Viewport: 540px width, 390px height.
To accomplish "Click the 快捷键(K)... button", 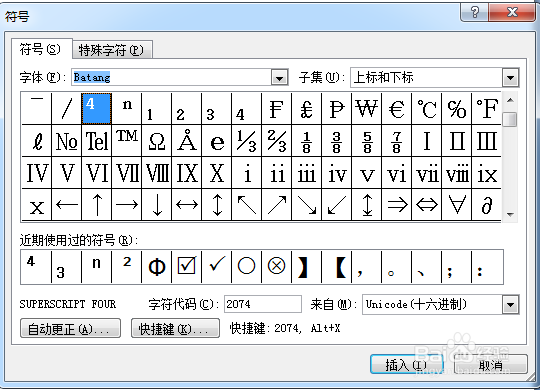I will pyautogui.click(x=175, y=328).
